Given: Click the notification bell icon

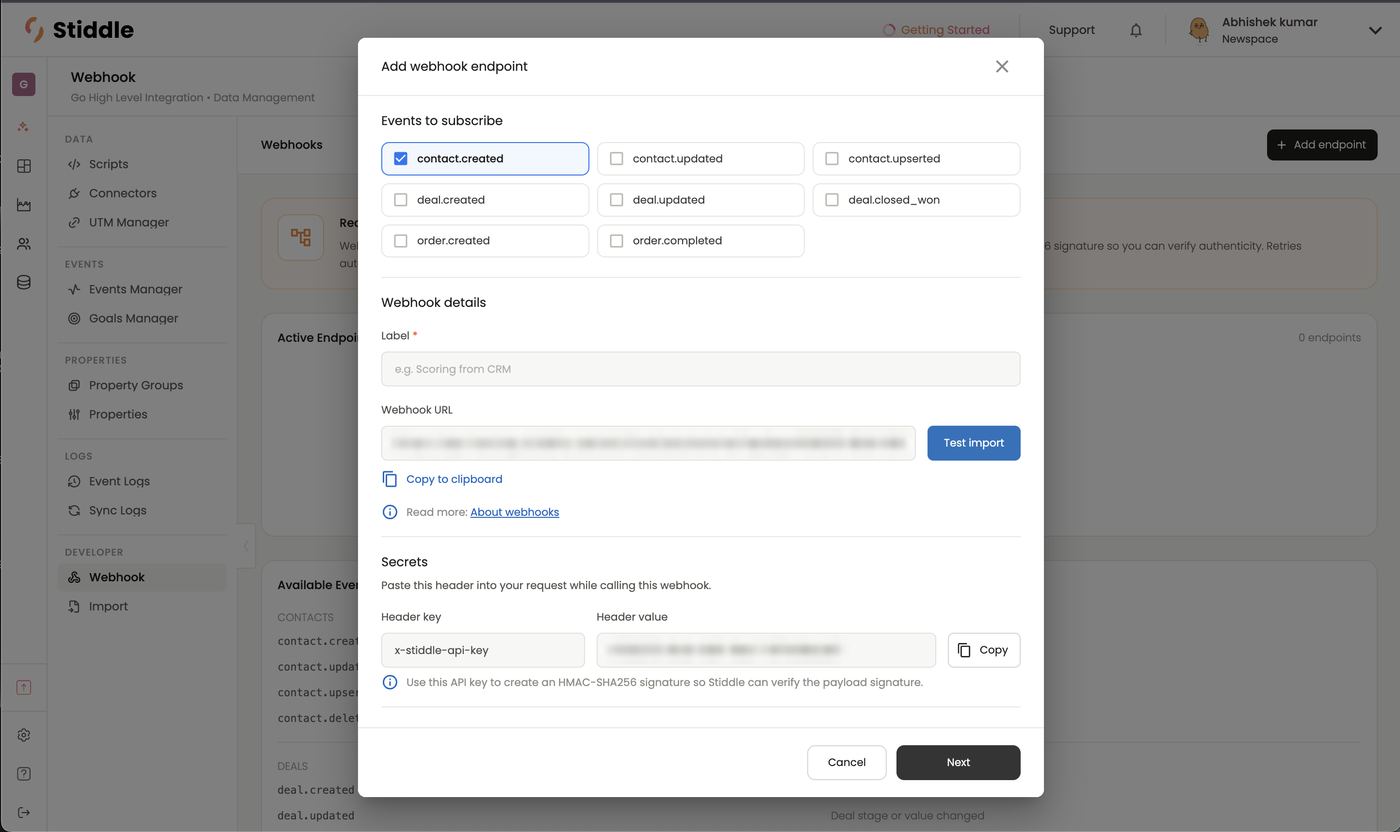Looking at the screenshot, I should click(1136, 30).
